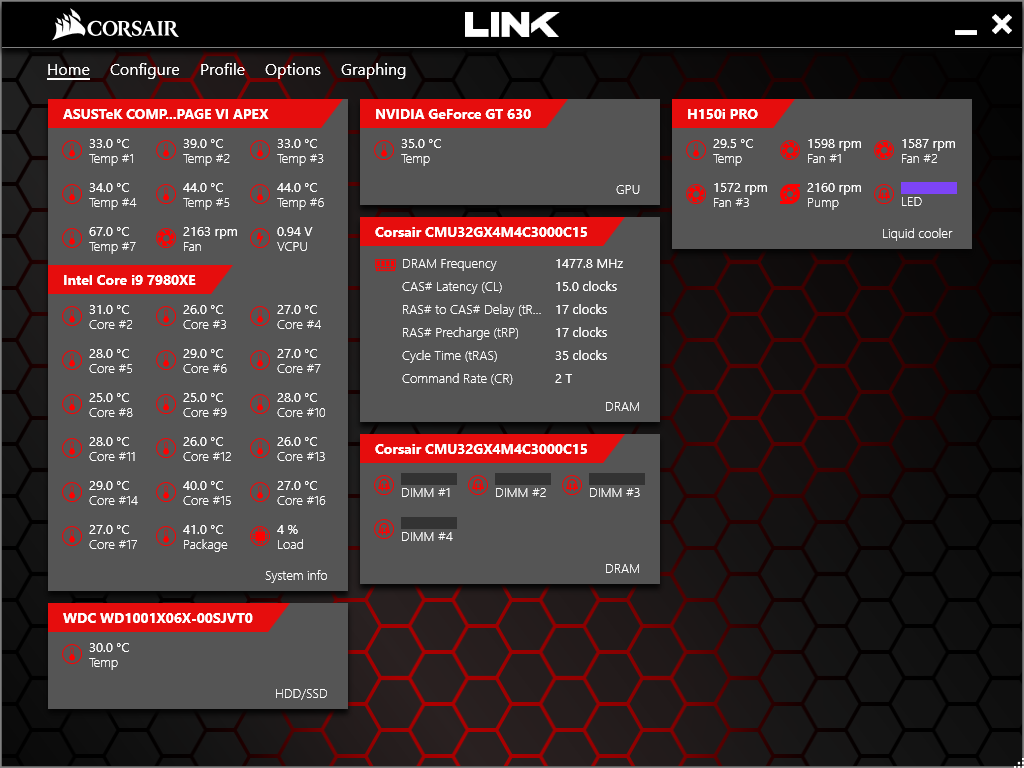
Task: Select the DRAM Frequency memory module icon
Action: coord(384,264)
